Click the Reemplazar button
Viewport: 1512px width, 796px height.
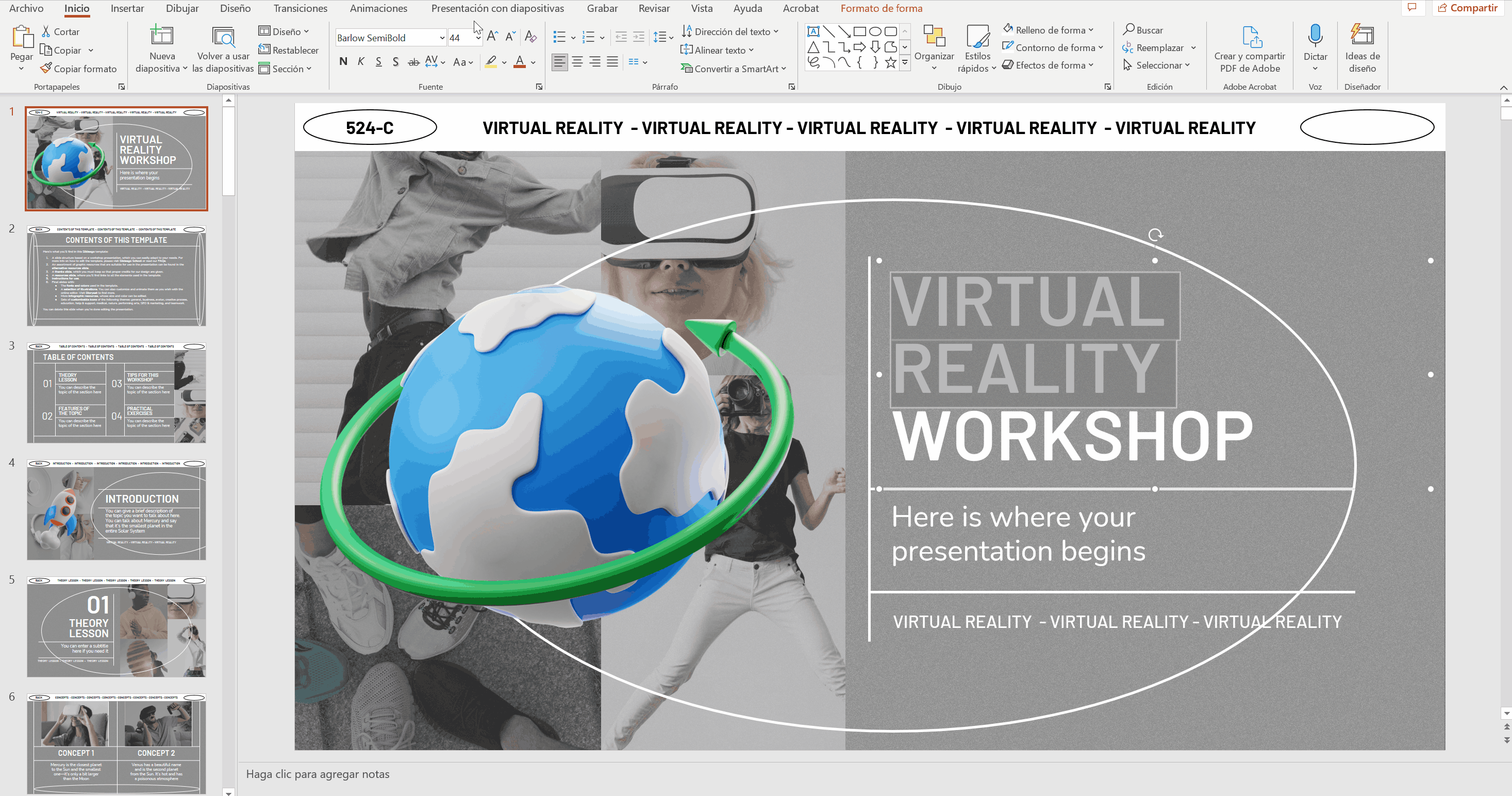[1153, 47]
